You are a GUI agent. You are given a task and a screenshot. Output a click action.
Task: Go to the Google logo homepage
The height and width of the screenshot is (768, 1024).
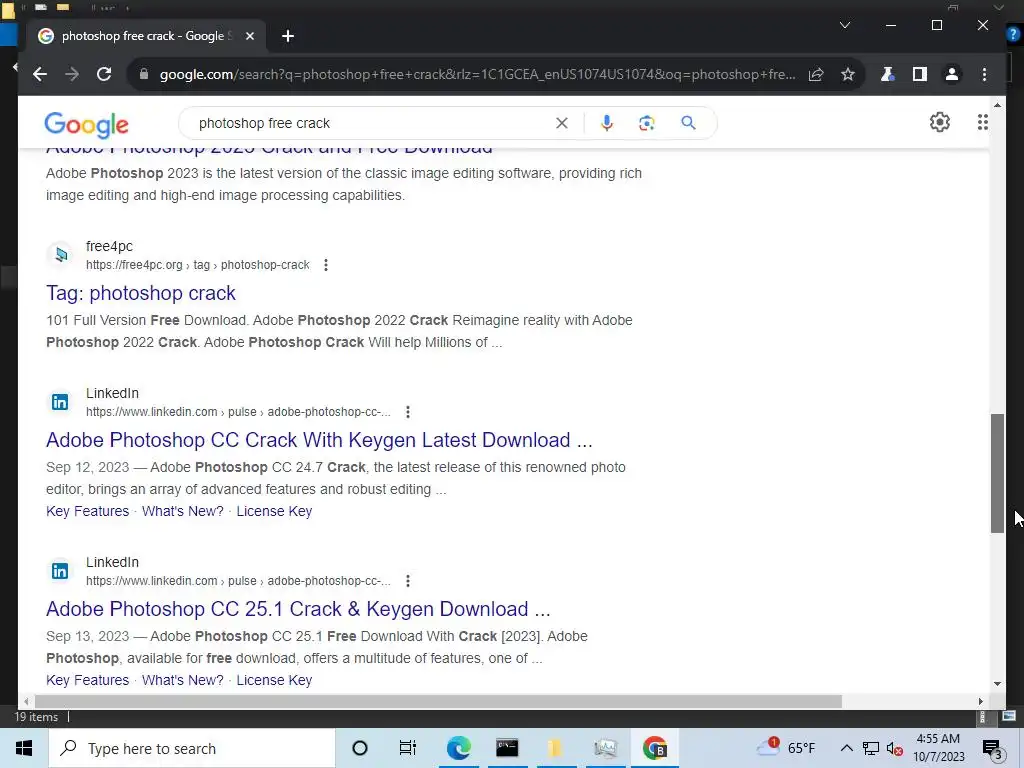pyautogui.click(x=86, y=124)
